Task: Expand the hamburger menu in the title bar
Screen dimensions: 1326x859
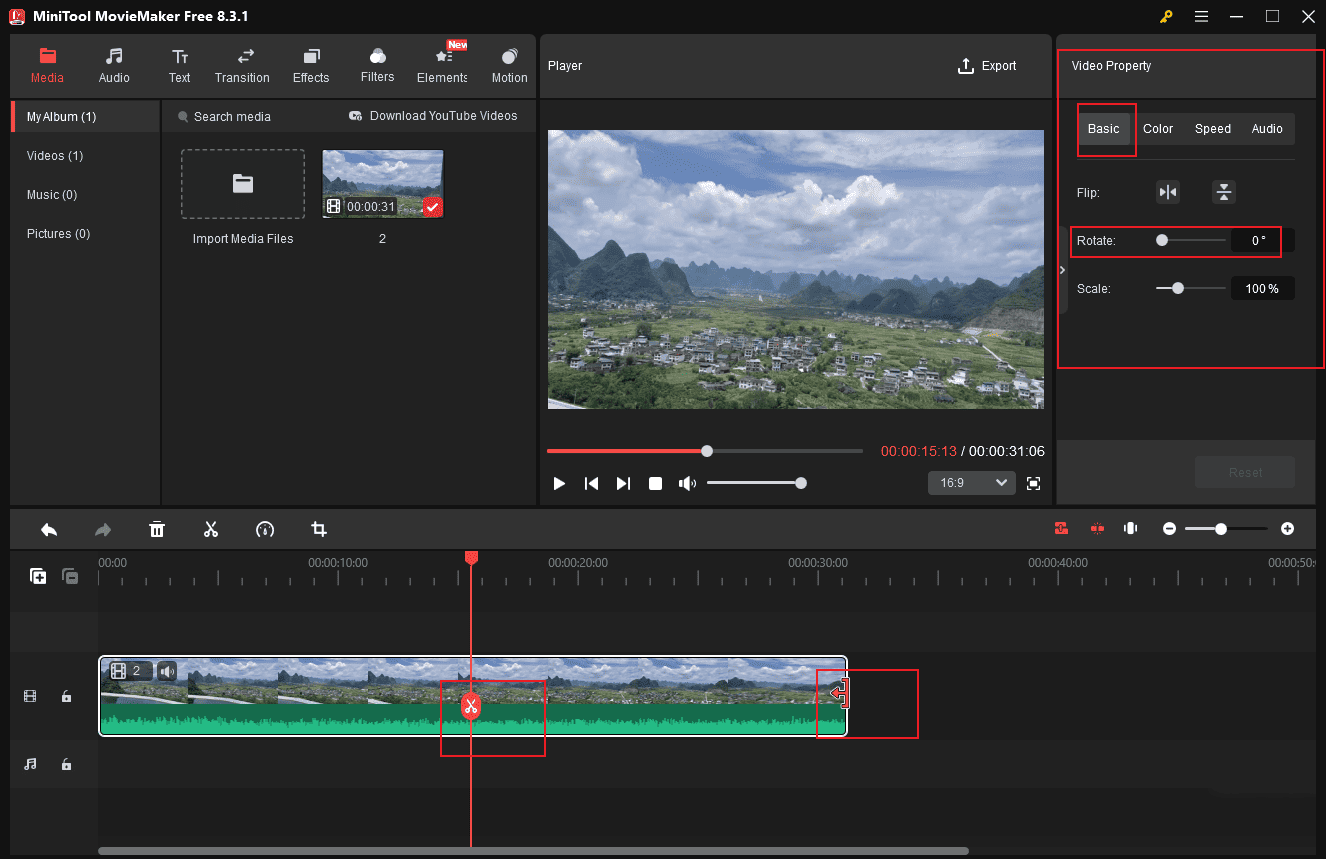Action: tap(1201, 16)
